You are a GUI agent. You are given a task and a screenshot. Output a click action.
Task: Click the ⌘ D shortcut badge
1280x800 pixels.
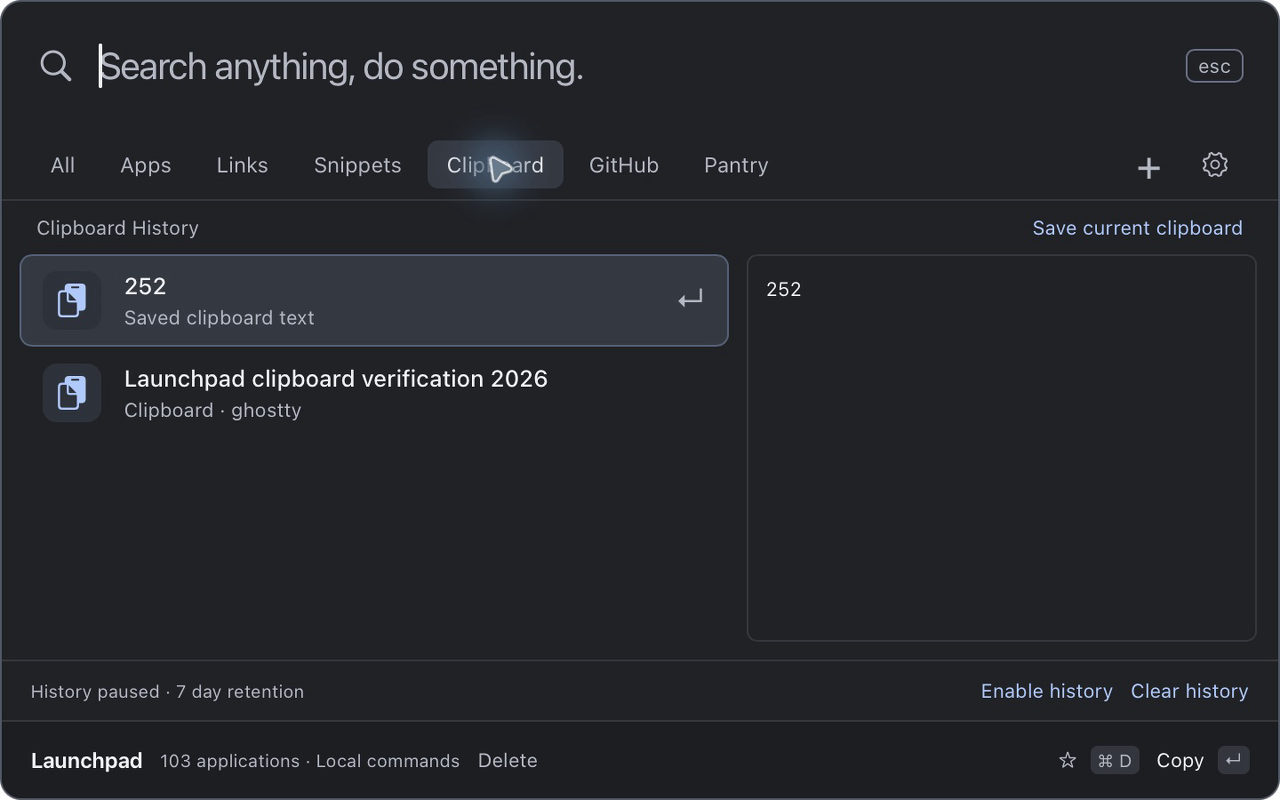point(1115,761)
